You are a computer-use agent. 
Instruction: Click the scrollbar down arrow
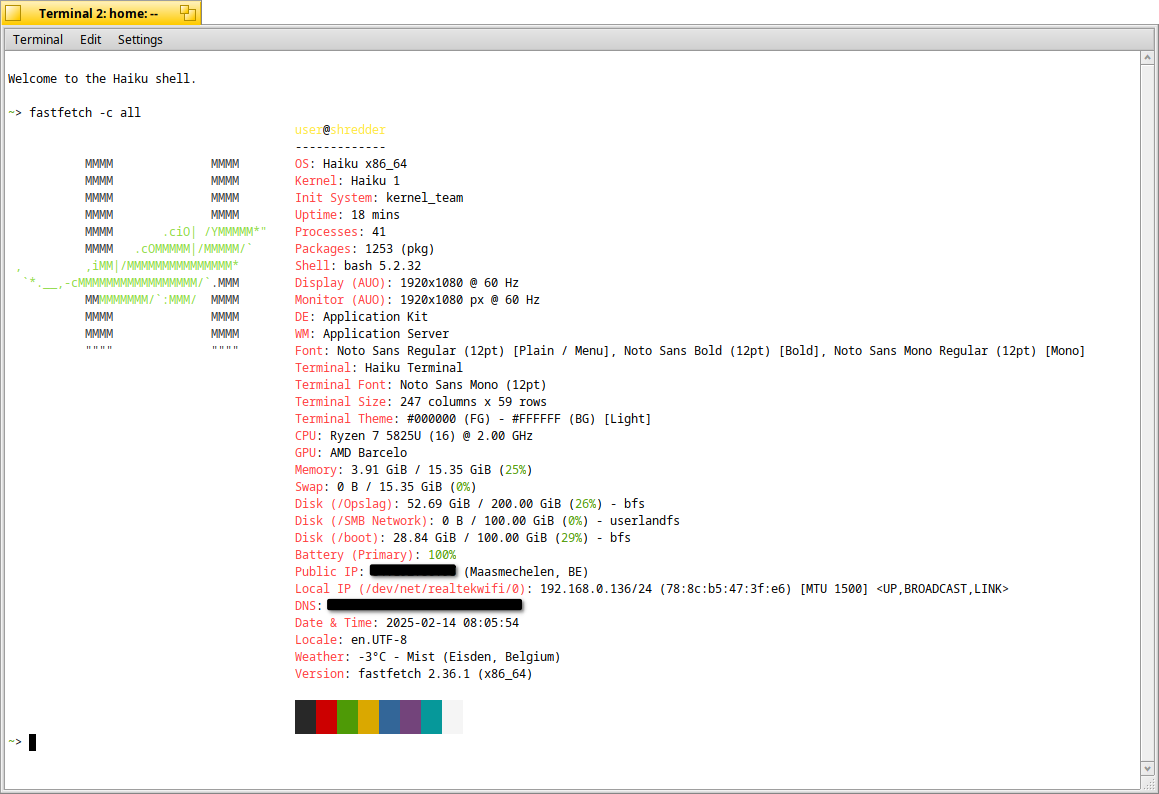(x=1147, y=769)
